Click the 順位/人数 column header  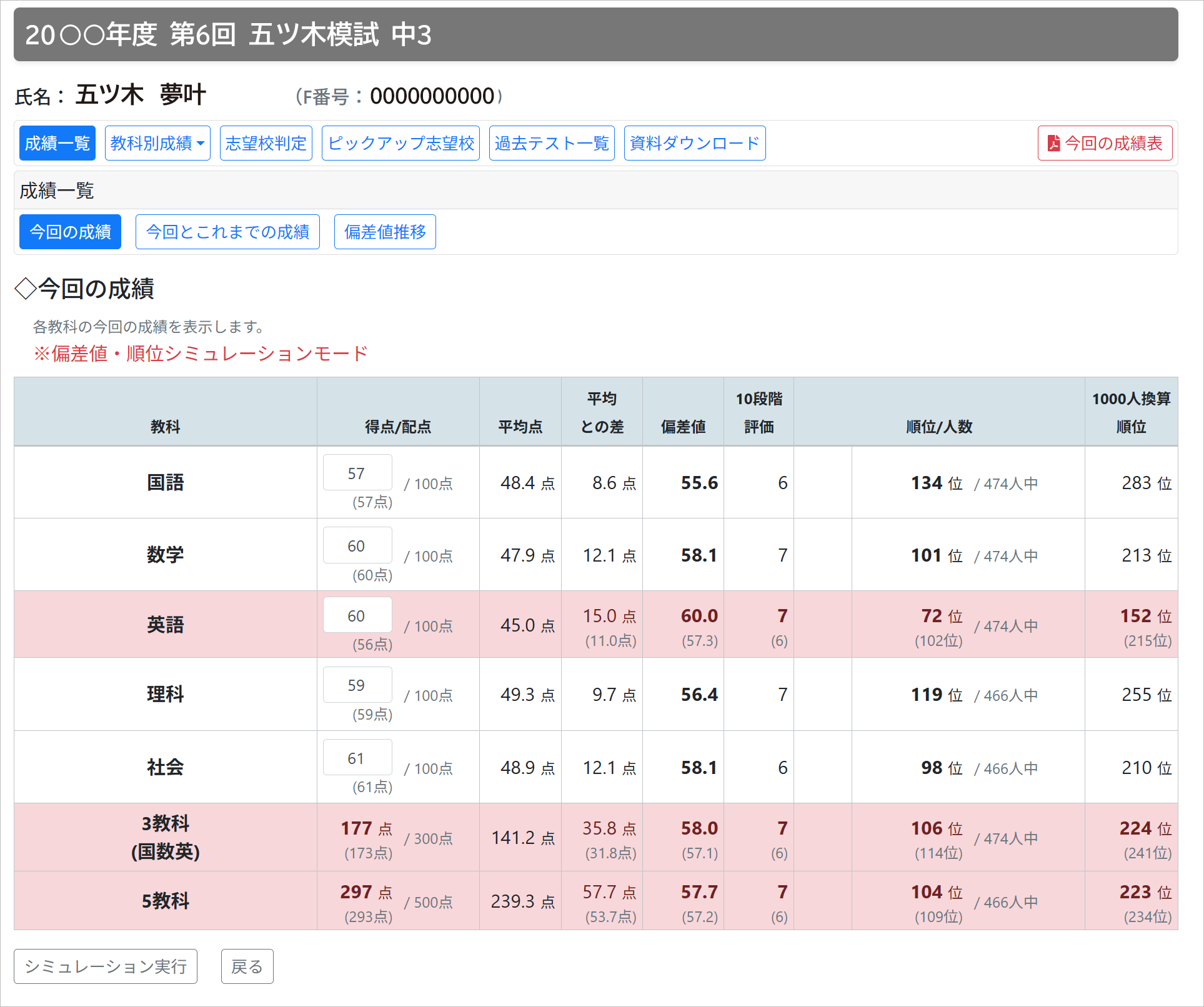pyautogui.click(x=938, y=427)
